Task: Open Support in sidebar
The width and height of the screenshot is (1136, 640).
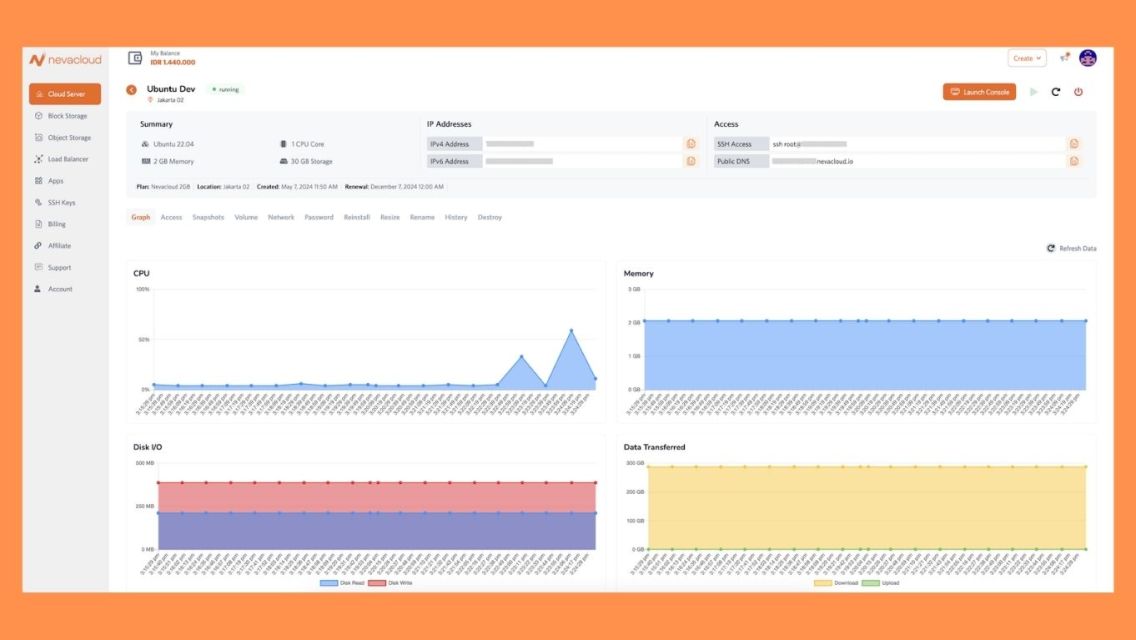Action: coord(53,267)
